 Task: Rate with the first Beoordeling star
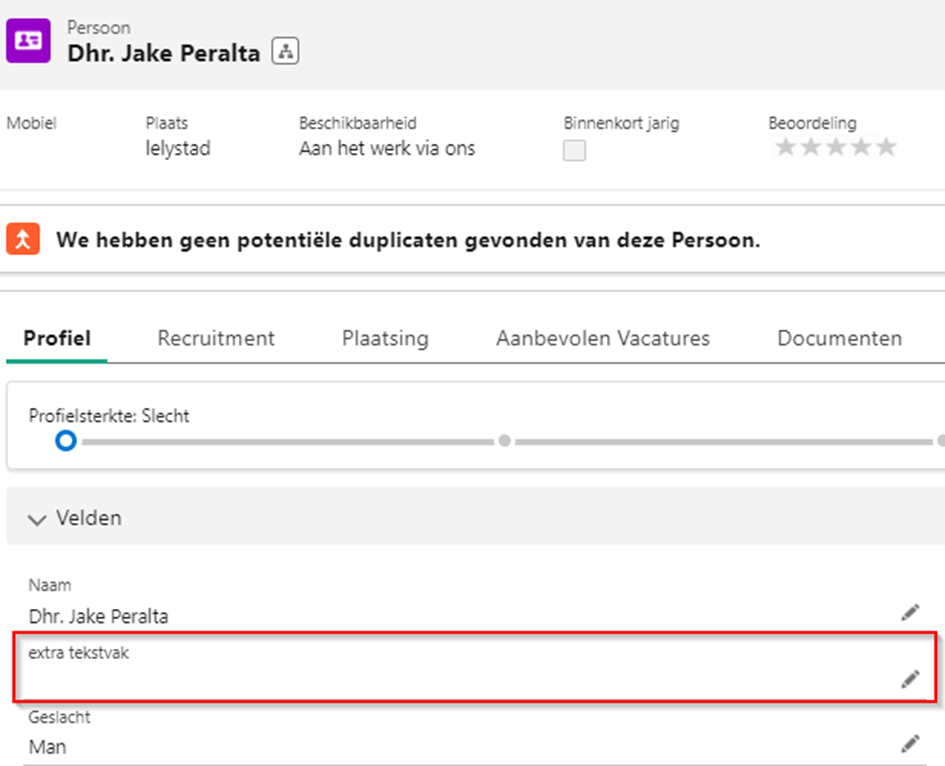click(785, 146)
